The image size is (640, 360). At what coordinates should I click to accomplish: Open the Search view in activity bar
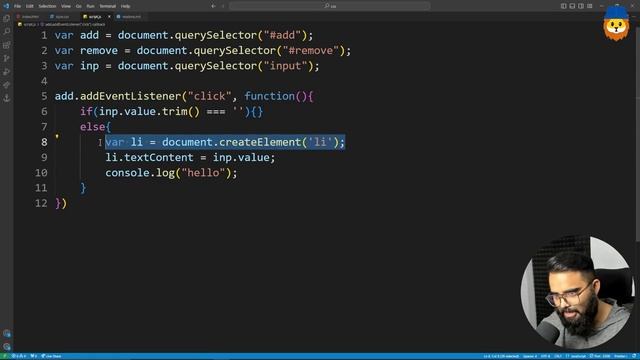[7, 31]
